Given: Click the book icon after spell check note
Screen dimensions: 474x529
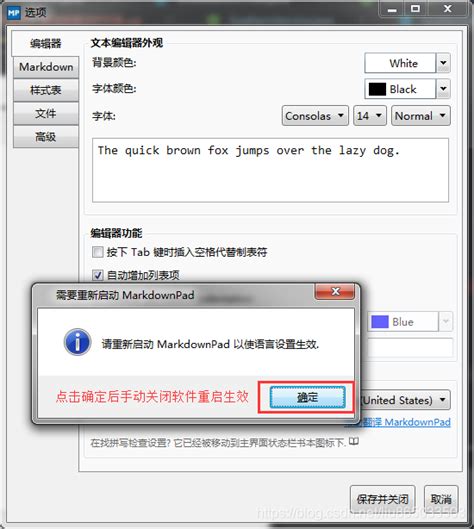Looking at the screenshot, I should coord(354,441).
